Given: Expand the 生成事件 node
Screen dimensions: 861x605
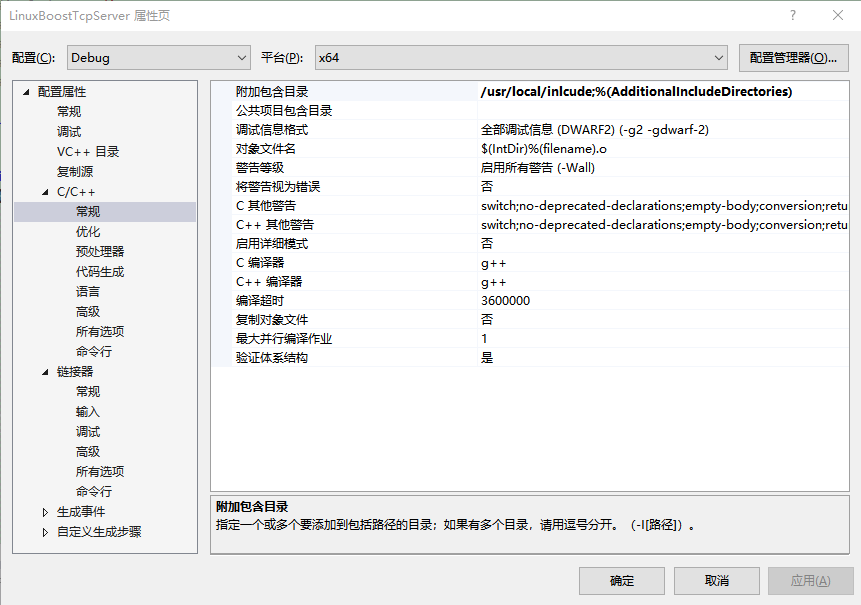Looking at the screenshot, I should pyautogui.click(x=44, y=511).
